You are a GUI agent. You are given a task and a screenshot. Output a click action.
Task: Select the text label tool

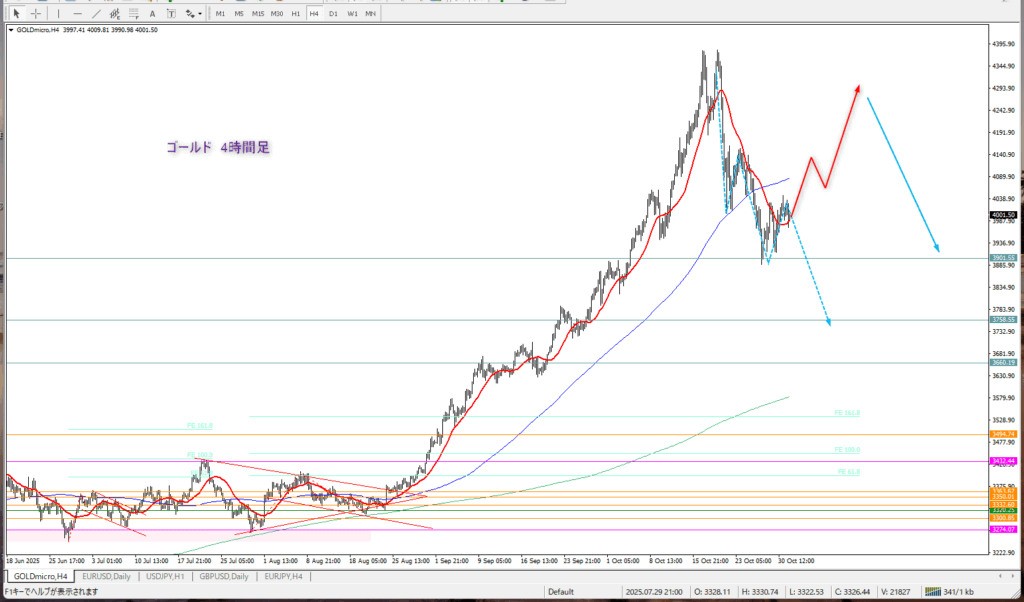[x=170, y=14]
